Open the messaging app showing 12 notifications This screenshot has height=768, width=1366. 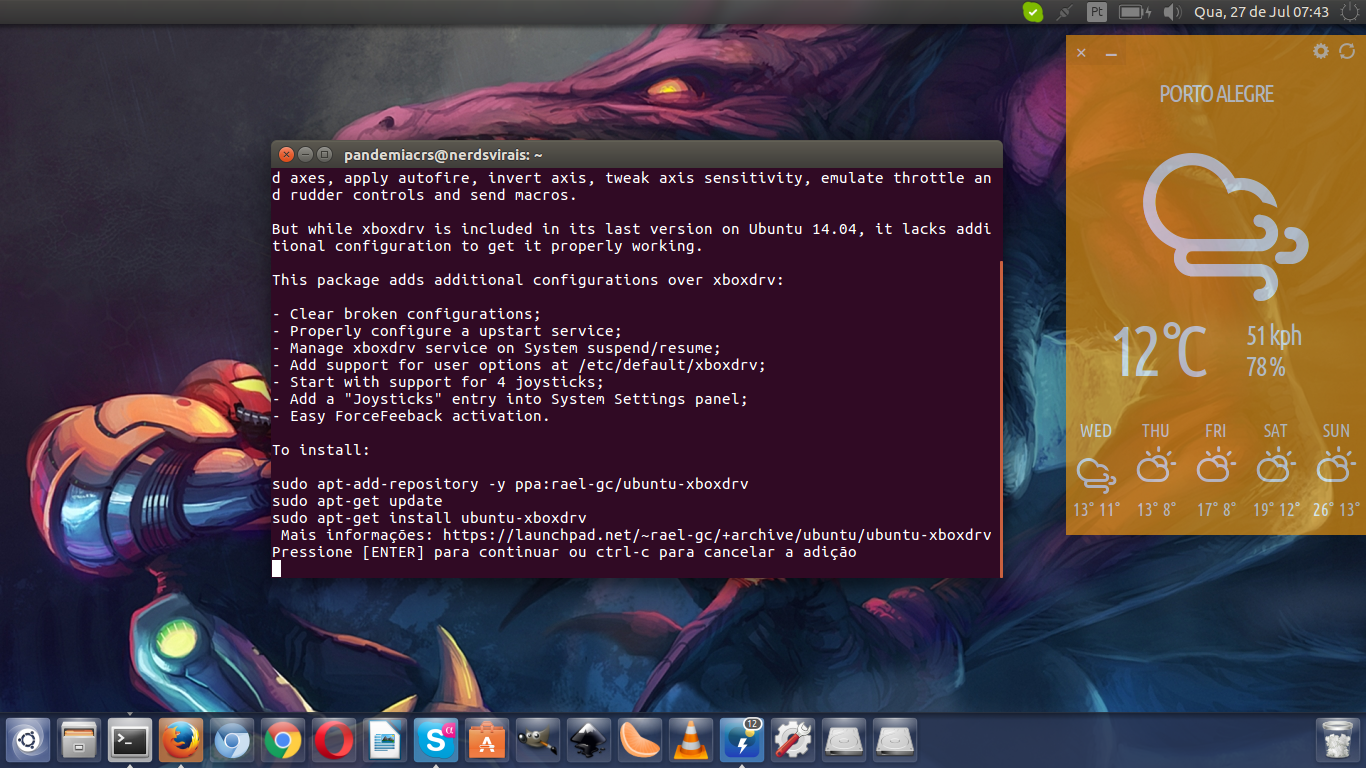pos(742,740)
